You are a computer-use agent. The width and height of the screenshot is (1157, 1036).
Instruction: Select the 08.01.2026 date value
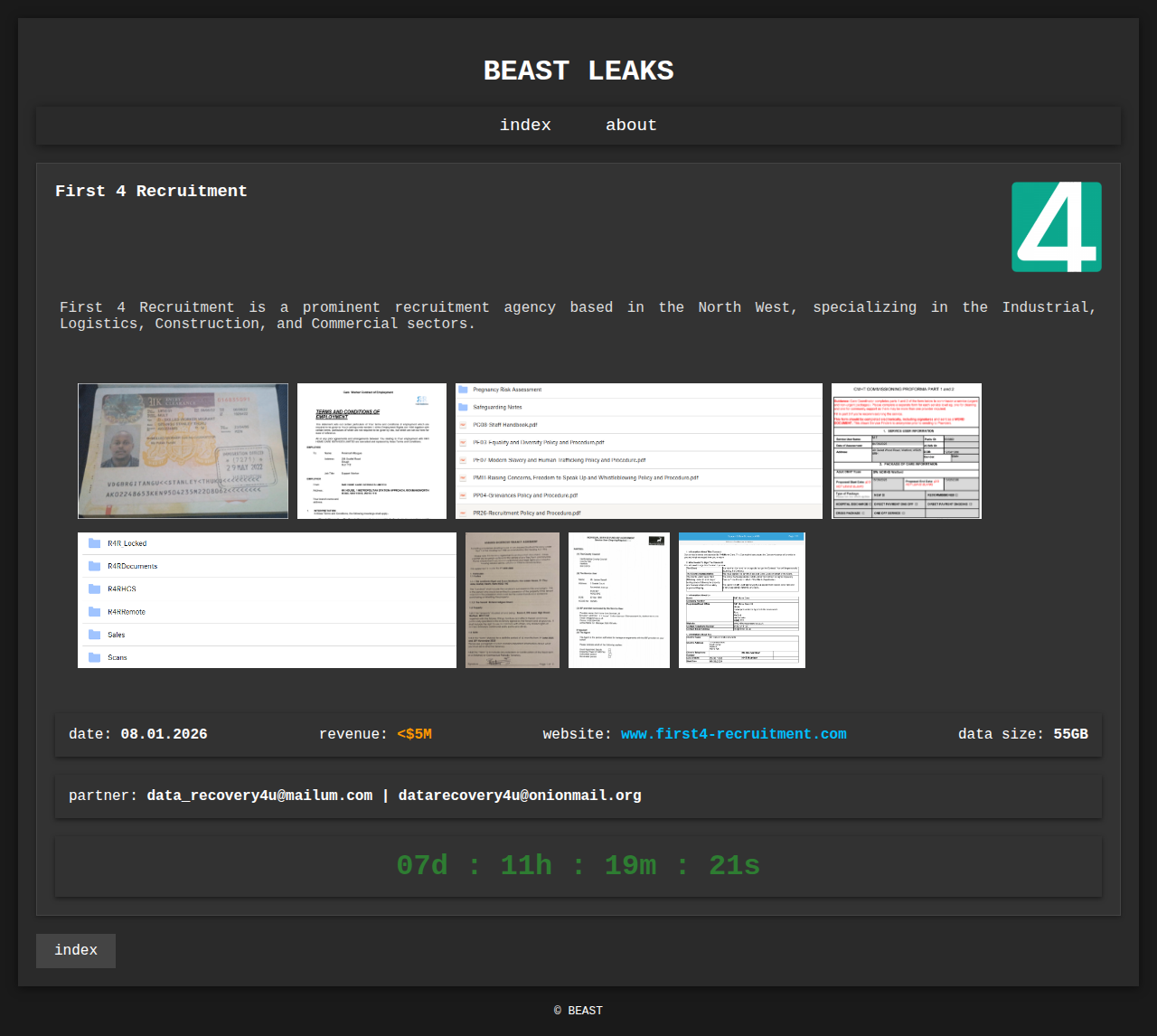click(x=164, y=734)
